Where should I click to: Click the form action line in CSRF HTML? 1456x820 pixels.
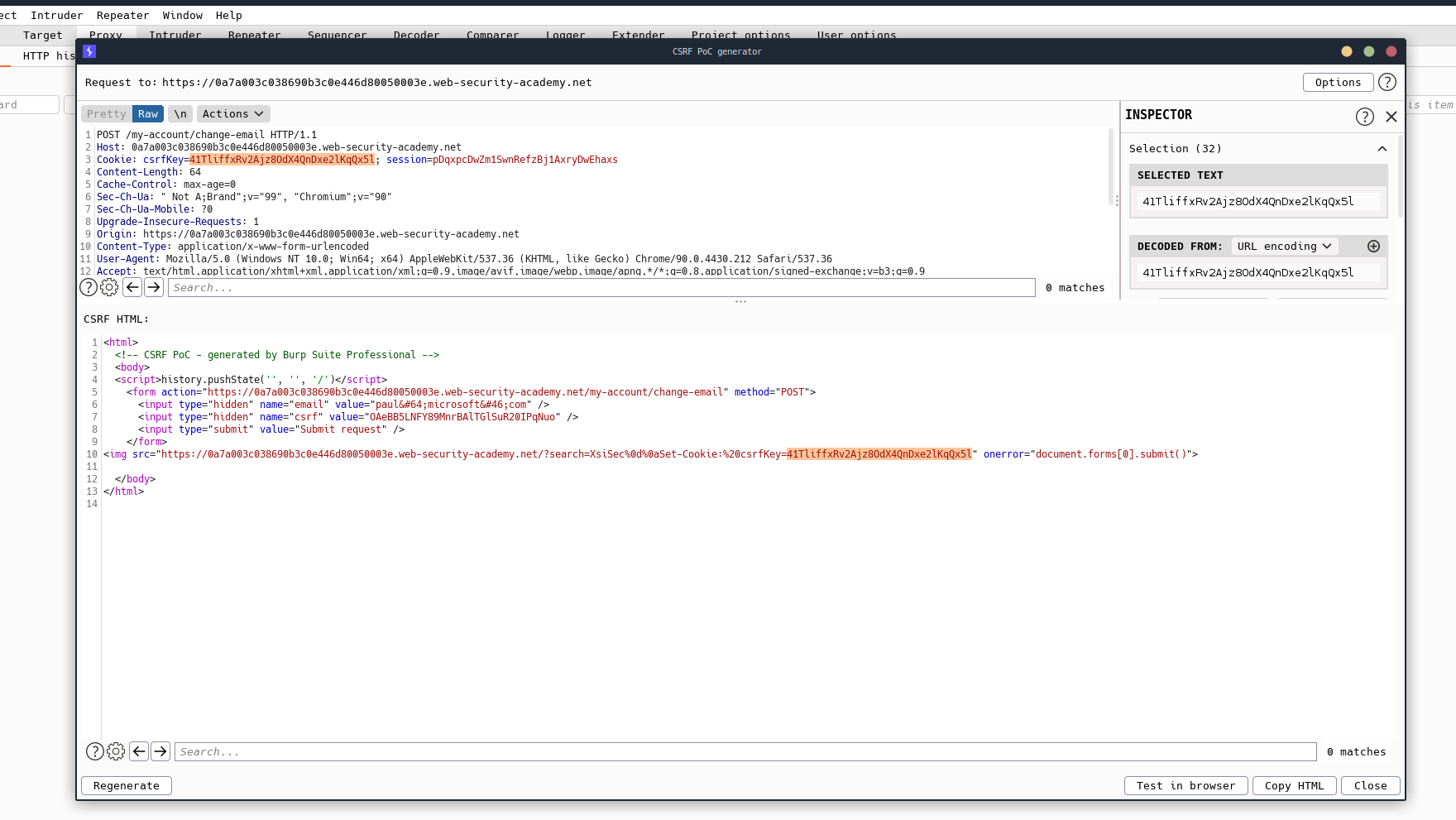click(471, 392)
